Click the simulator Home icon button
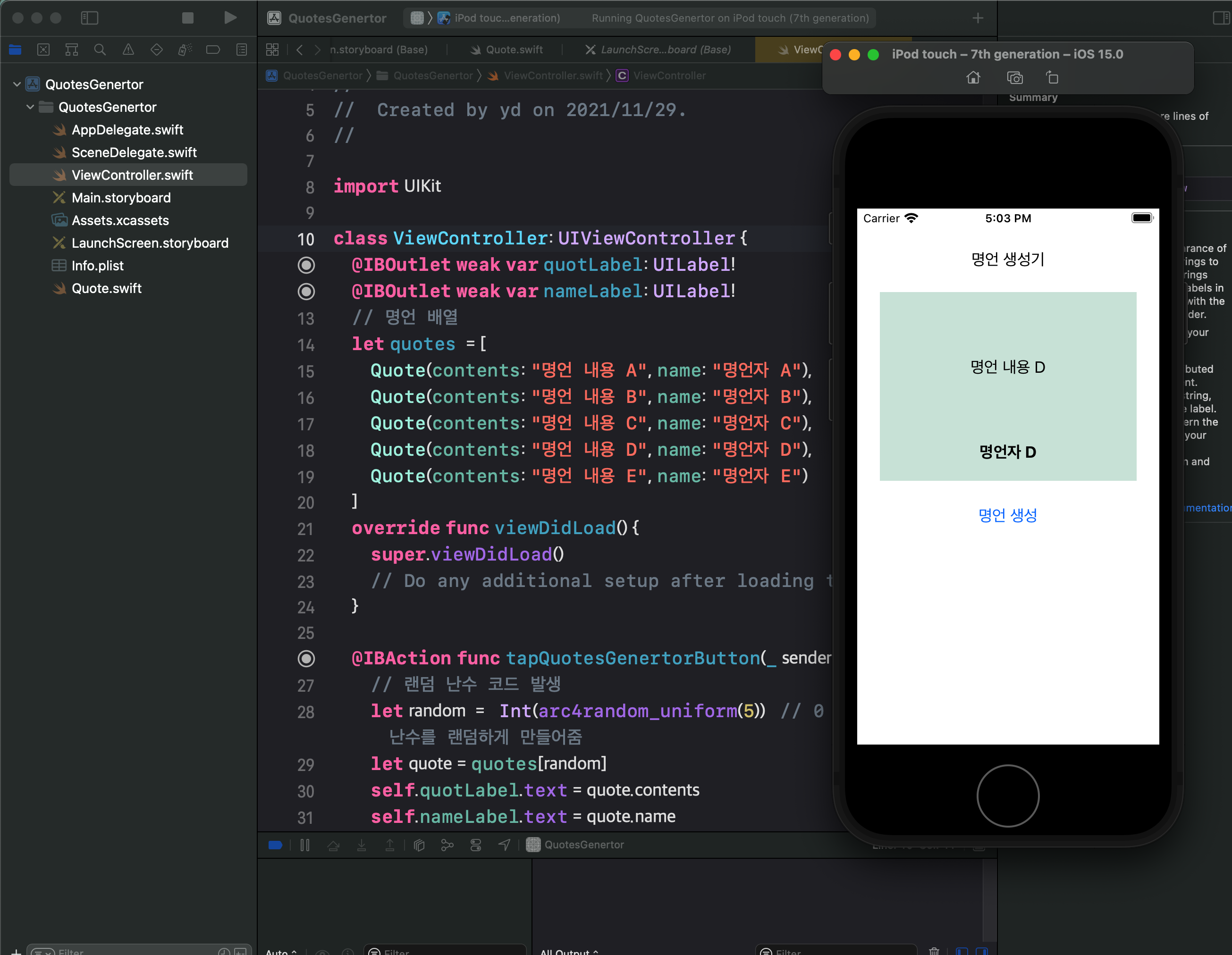The image size is (1232, 955). pos(973,78)
